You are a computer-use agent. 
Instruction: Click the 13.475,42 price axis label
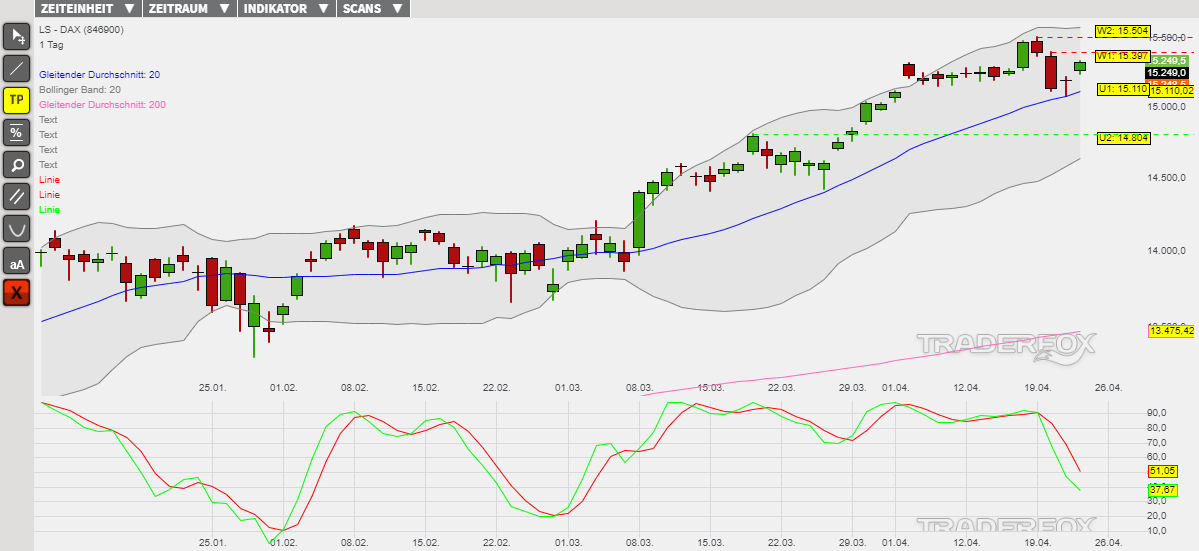click(1172, 331)
